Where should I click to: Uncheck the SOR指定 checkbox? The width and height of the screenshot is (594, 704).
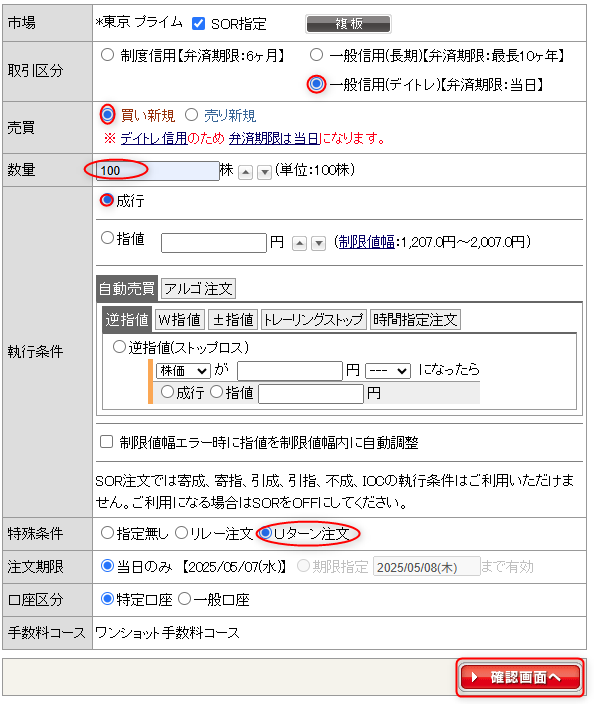pyautogui.click(x=198, y=23)
